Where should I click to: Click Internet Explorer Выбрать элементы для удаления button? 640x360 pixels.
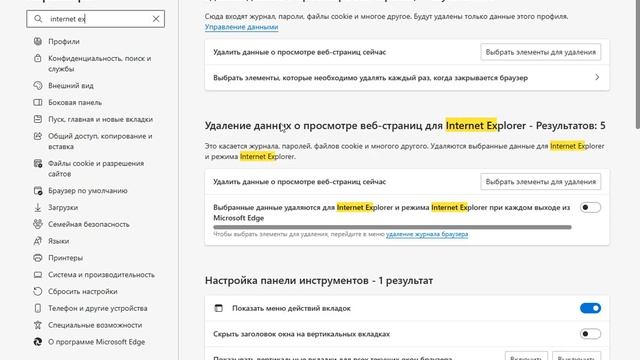pyautogui.click(x=540, y=182)
